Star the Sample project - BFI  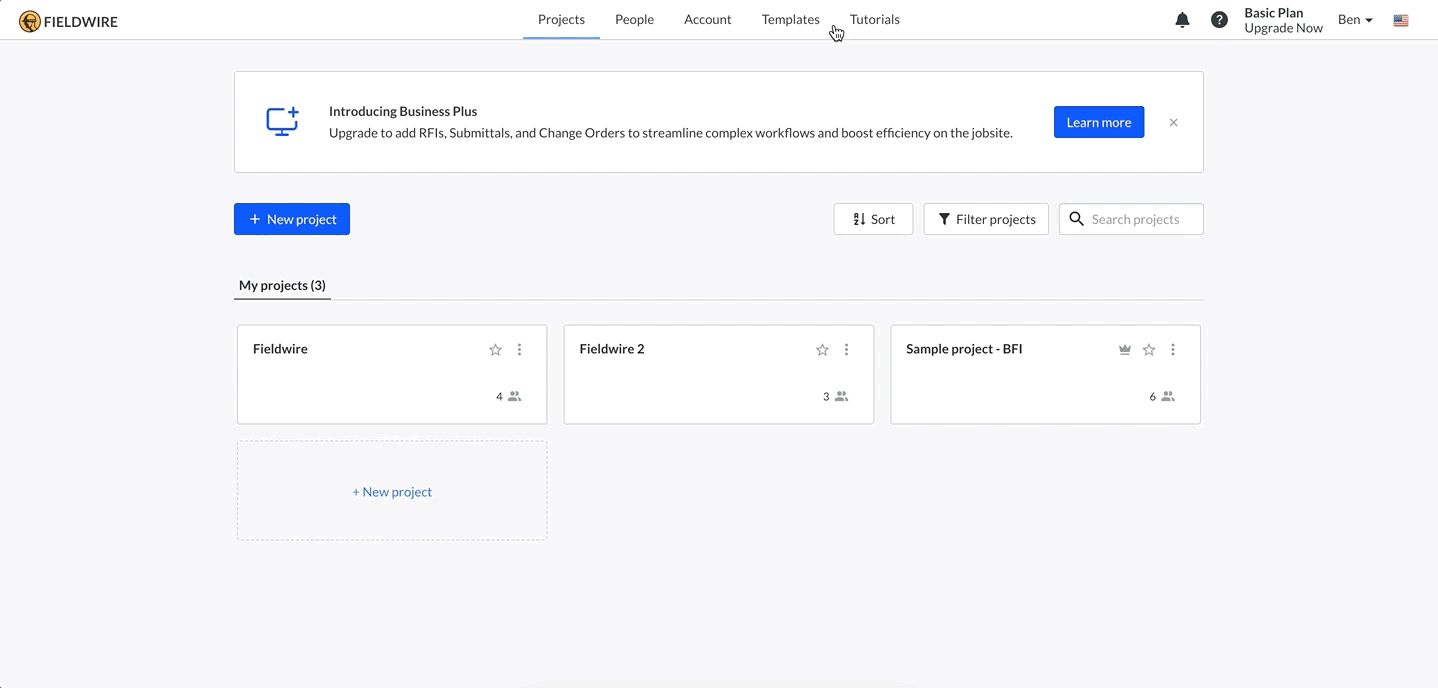(1149, 350)
